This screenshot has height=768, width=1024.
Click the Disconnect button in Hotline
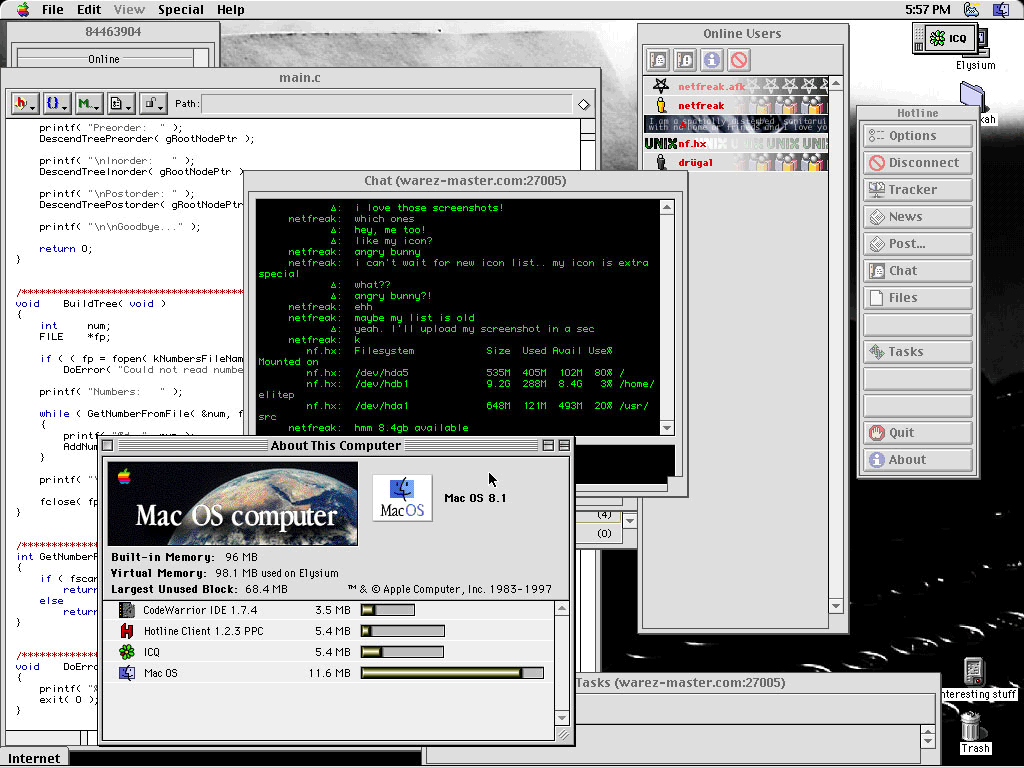pyautogui.click(x=918, y=163)
